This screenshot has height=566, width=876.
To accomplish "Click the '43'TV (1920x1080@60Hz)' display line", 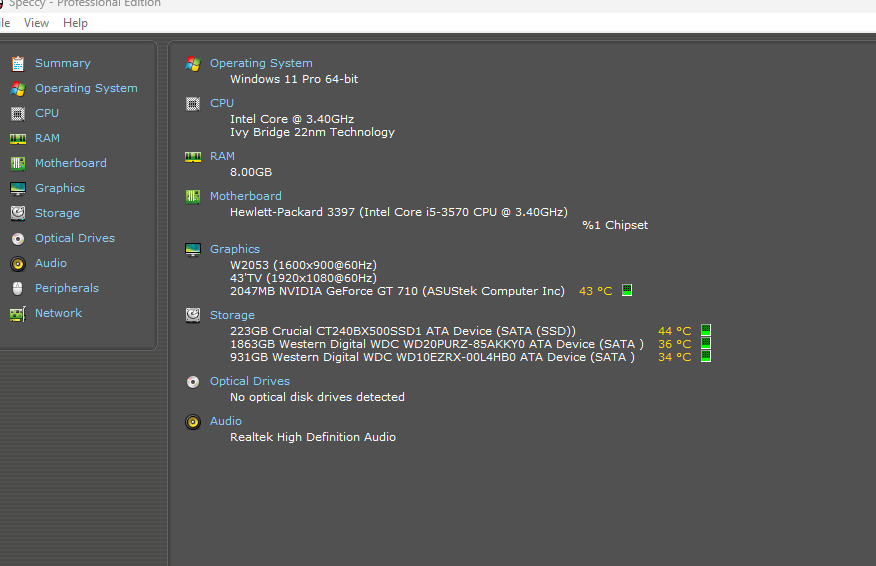I will tap(303, 278).
